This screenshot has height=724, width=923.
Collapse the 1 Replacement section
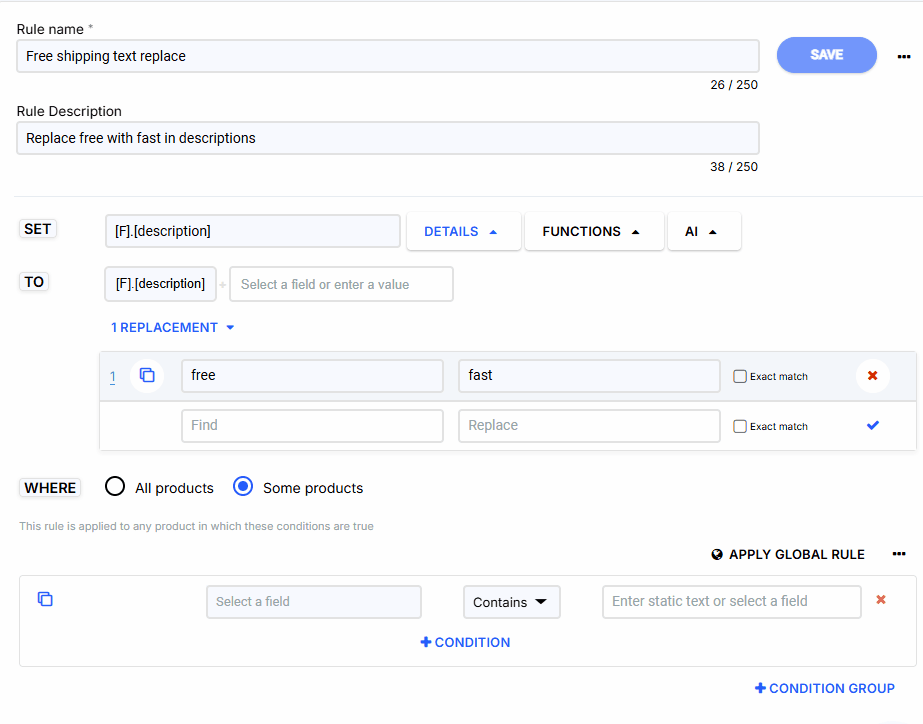172,327
